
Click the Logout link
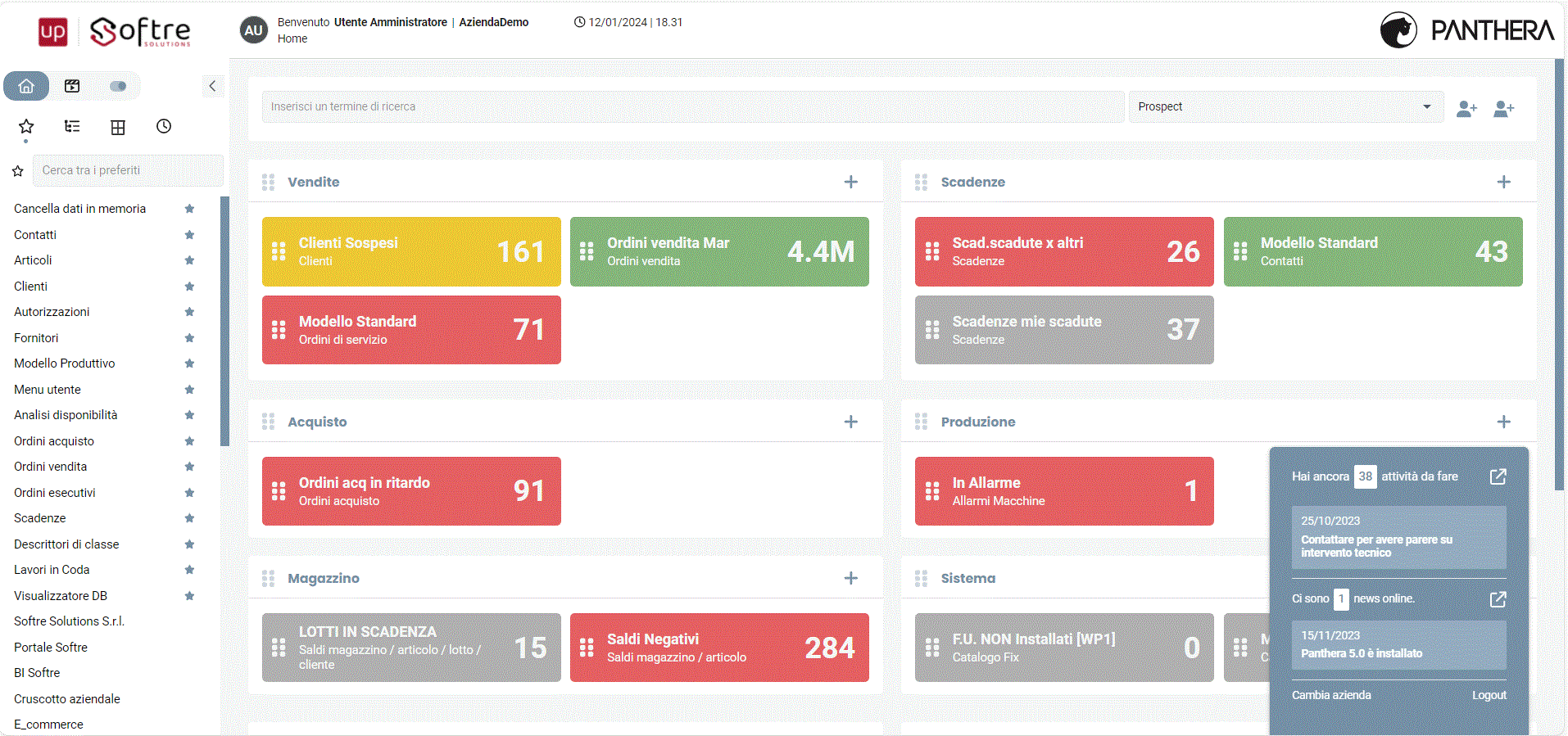(1489, 695)
